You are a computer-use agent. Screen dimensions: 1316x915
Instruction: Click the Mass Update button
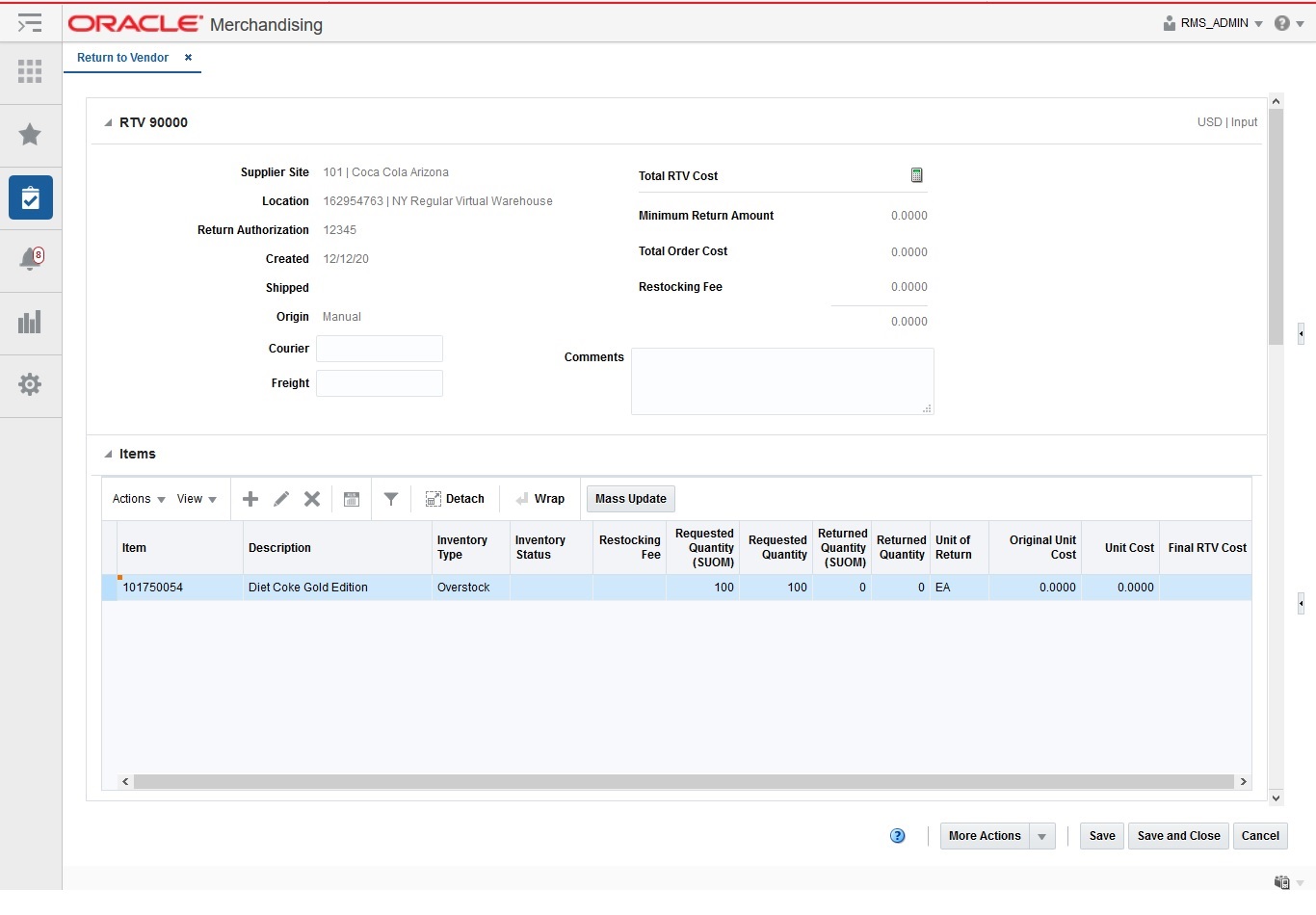(630, 499)
